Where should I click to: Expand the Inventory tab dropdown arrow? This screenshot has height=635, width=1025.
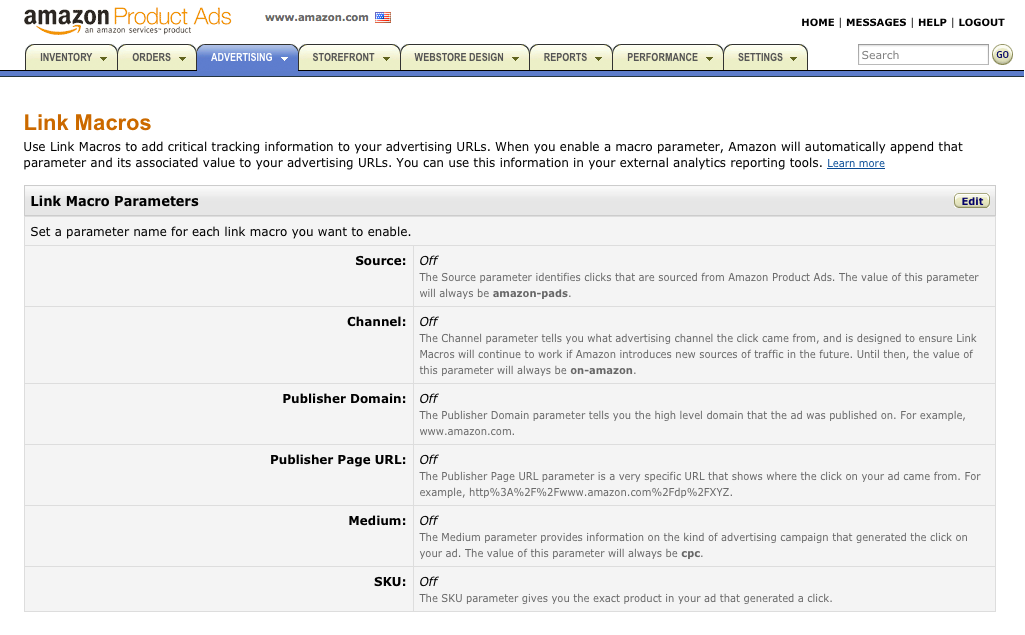point(103,59)
